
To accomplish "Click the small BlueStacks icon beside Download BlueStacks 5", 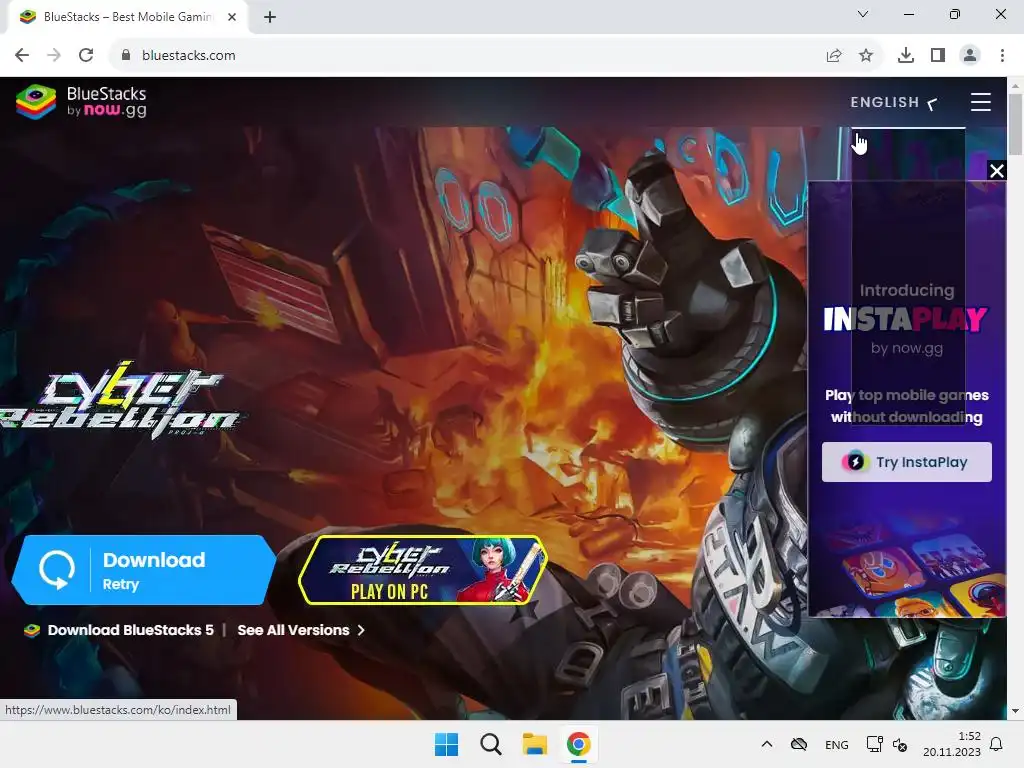I will click(31, 630).
